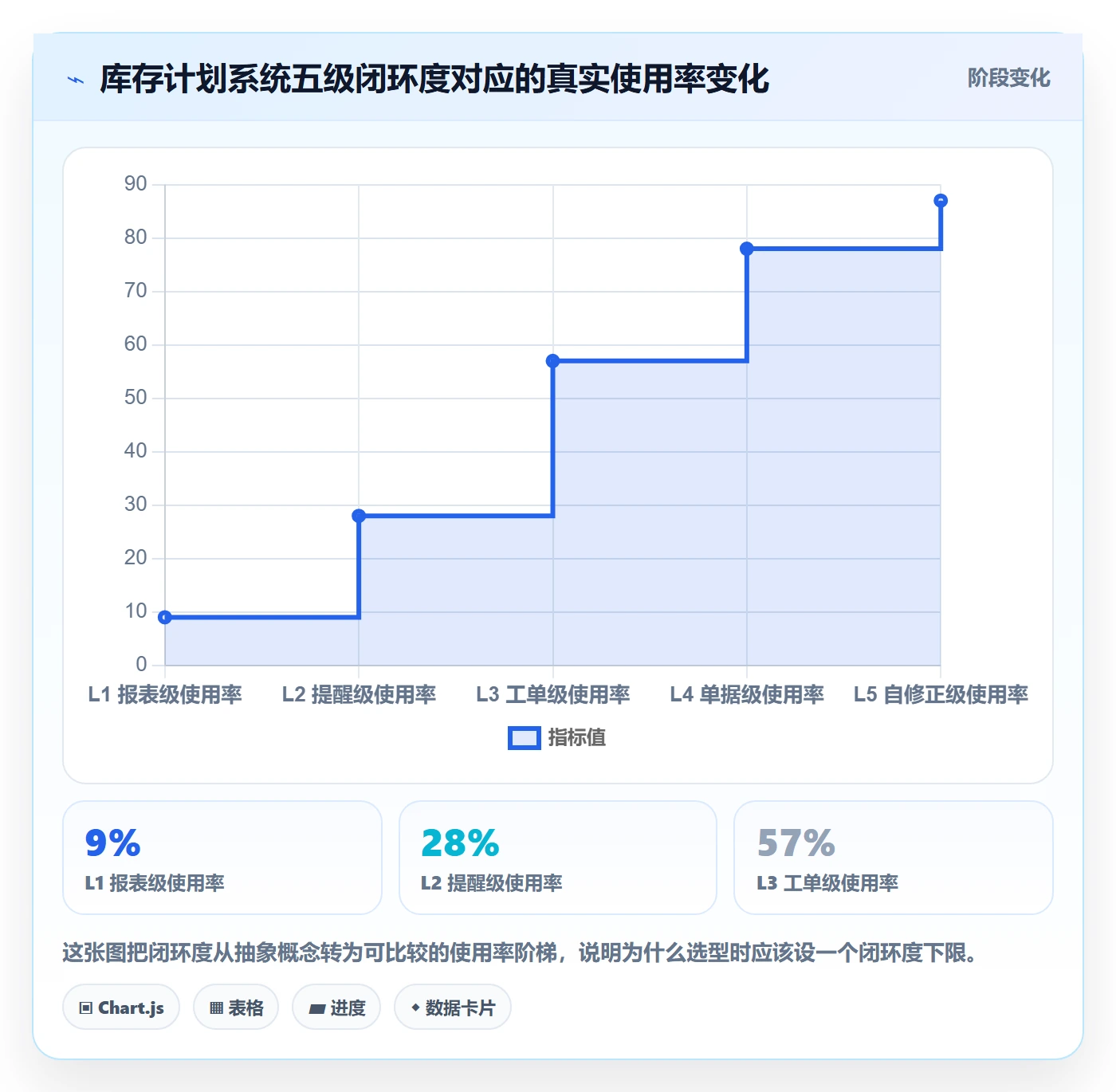Click the 阶段变化 label in header

1008,78
